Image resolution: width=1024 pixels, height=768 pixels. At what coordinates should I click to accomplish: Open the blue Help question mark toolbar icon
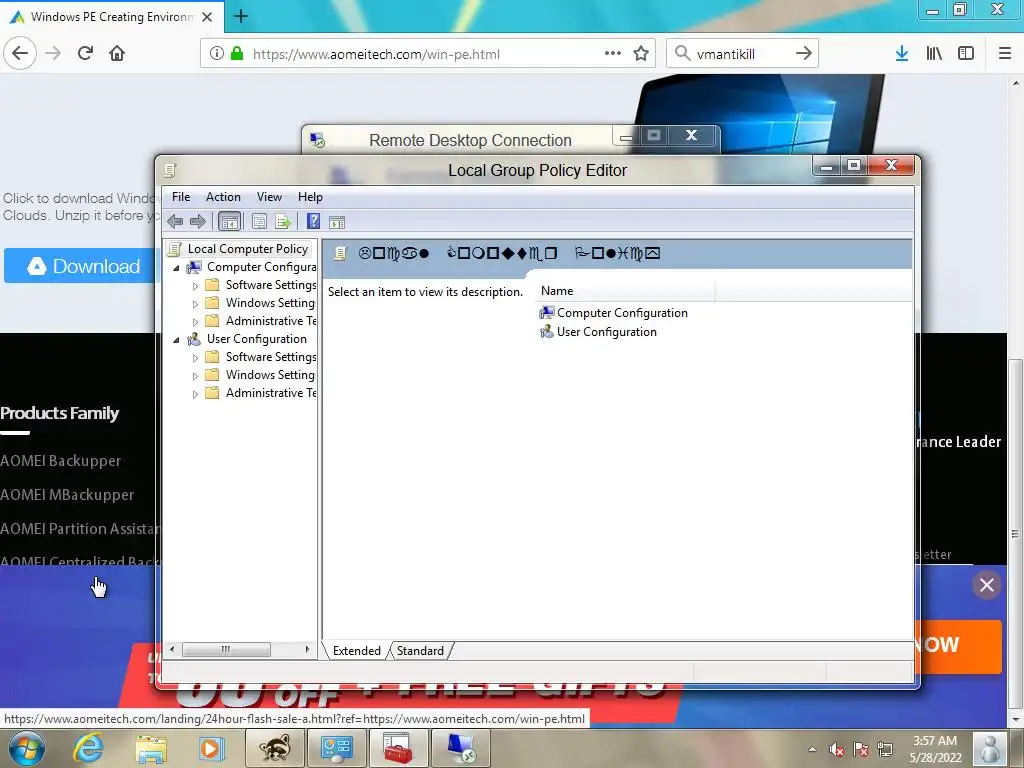tap(313, 221)
